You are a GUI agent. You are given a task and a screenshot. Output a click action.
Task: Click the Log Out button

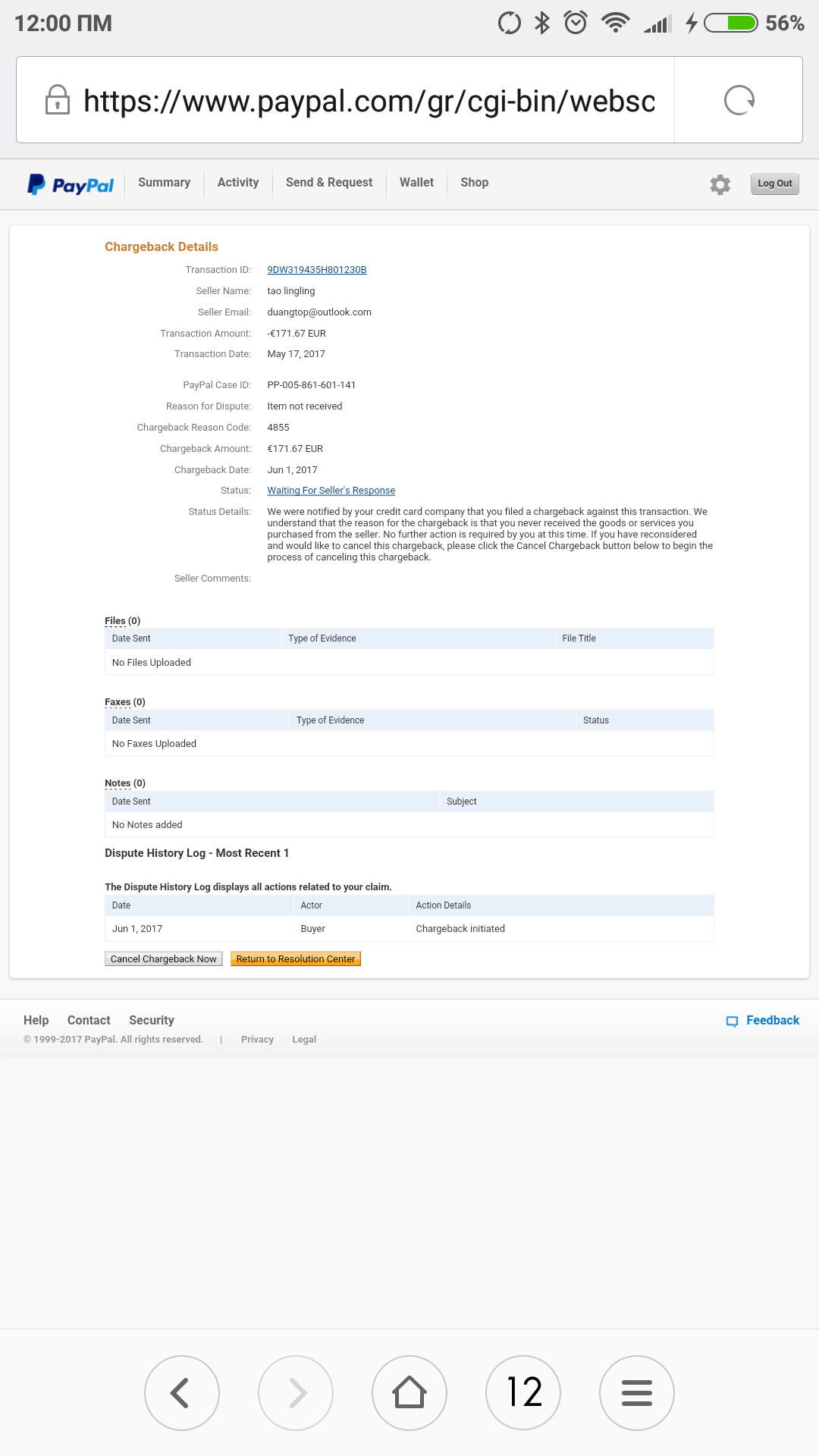pos(774,184)
